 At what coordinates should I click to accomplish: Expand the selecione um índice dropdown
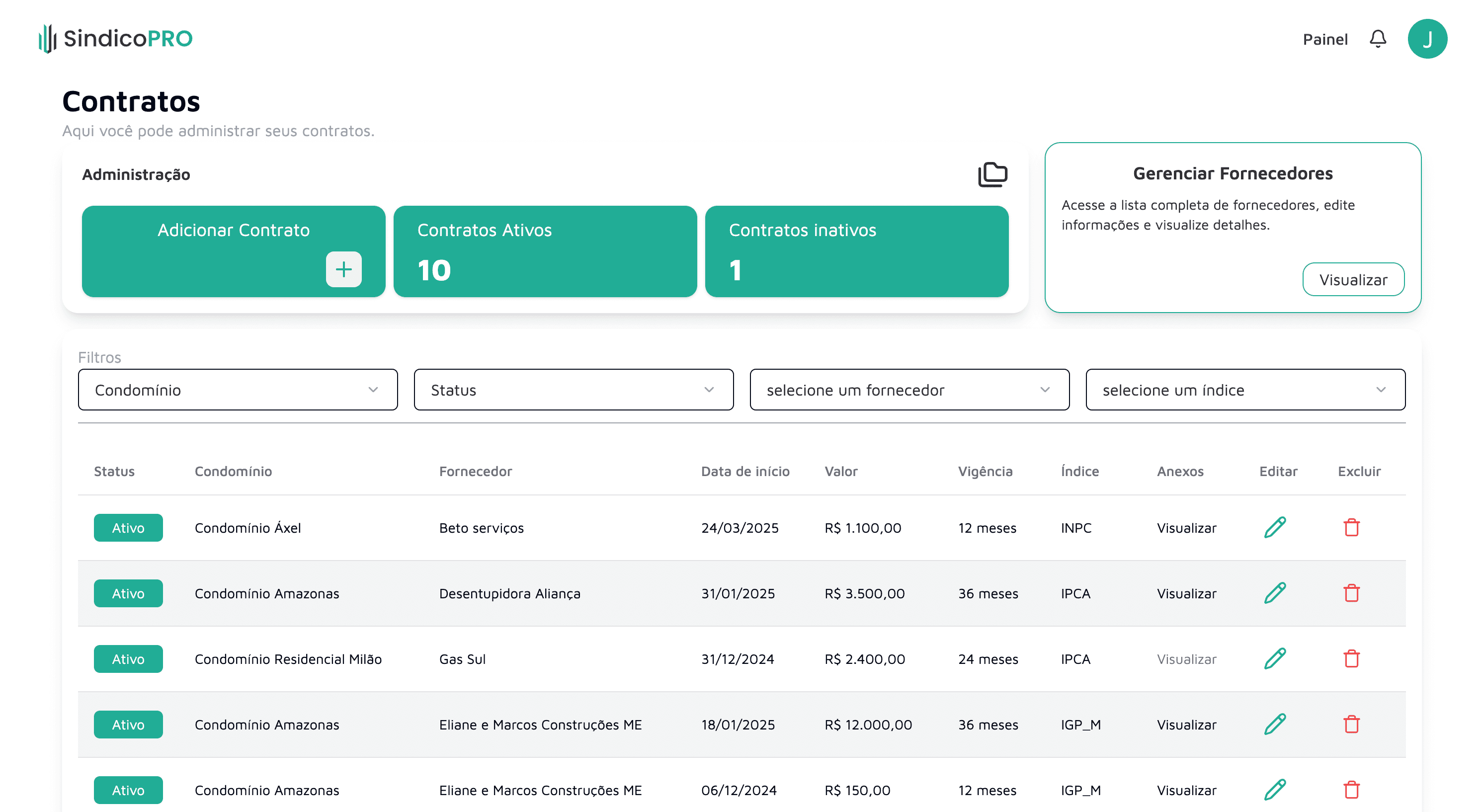pos(1244,390)
